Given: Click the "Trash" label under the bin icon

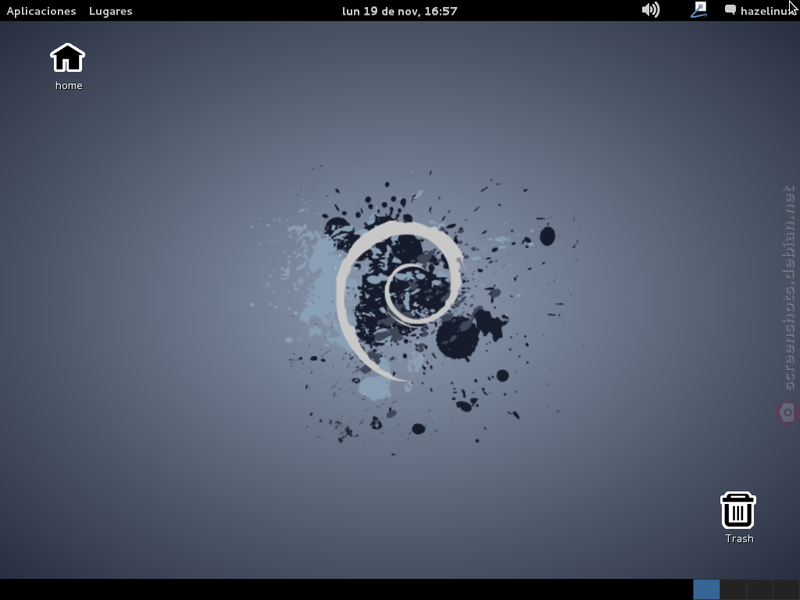Looking at the screenshot, I should click(739, 538).
